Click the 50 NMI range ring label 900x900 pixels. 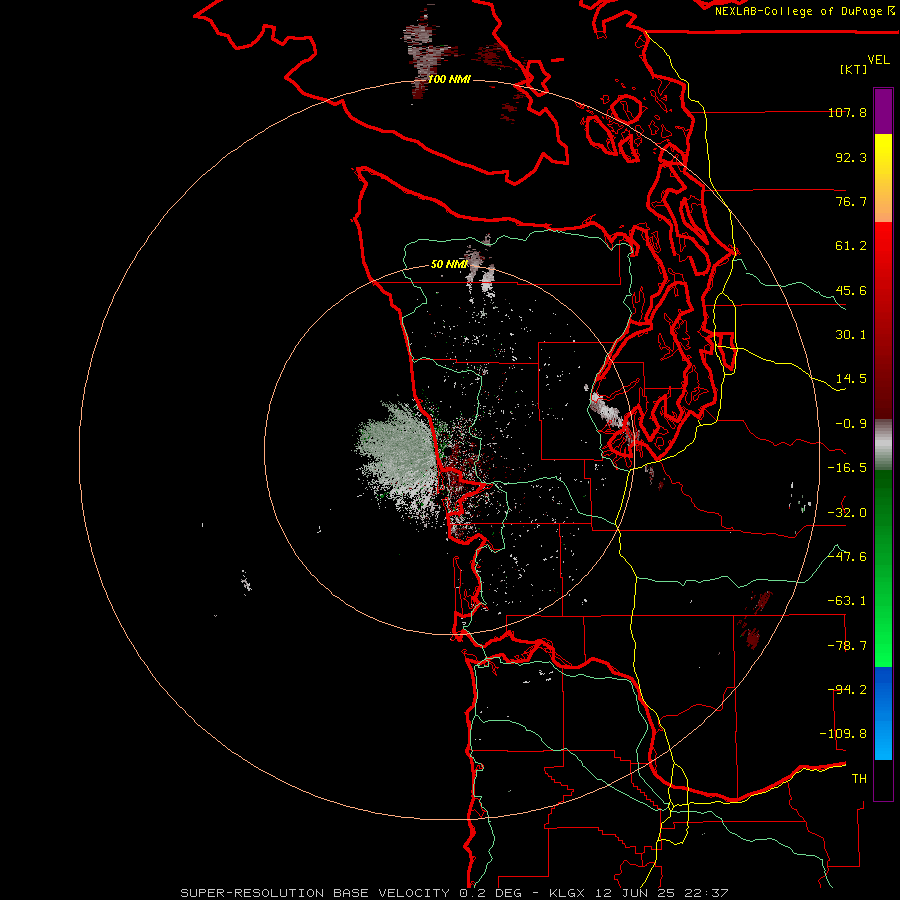tap(449, 264)
